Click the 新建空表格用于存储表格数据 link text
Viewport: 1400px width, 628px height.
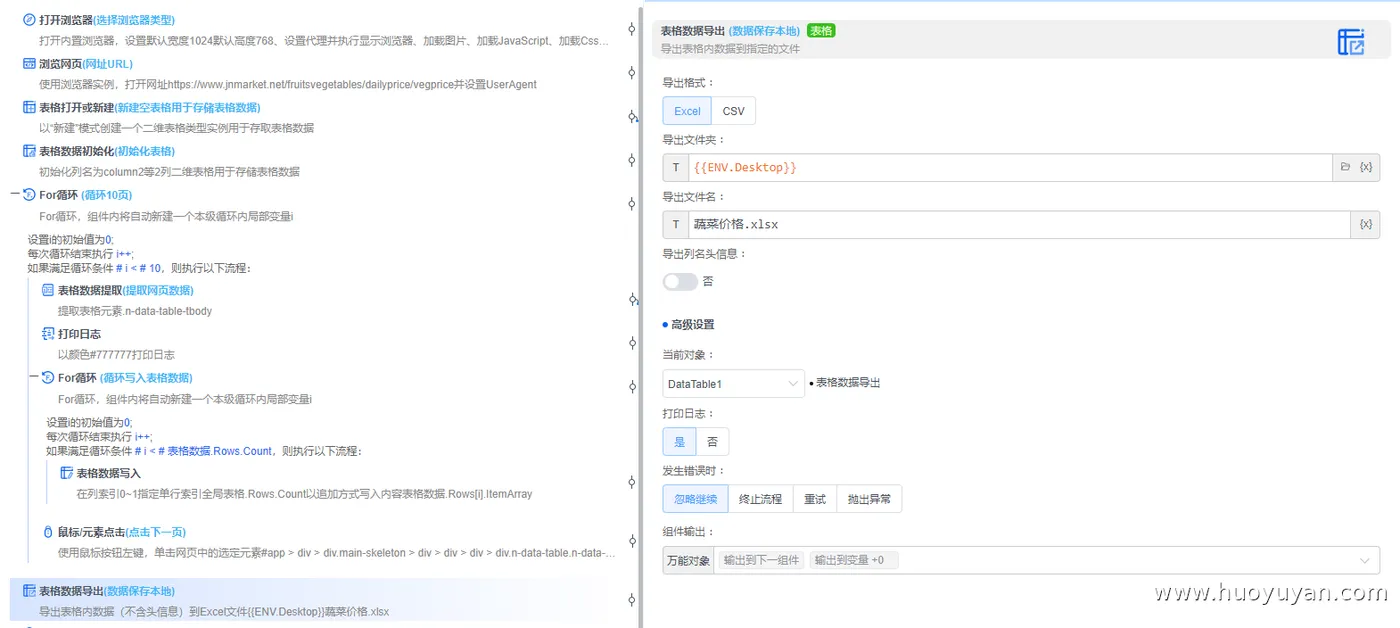pyautogui.click(x=187, y=107)
